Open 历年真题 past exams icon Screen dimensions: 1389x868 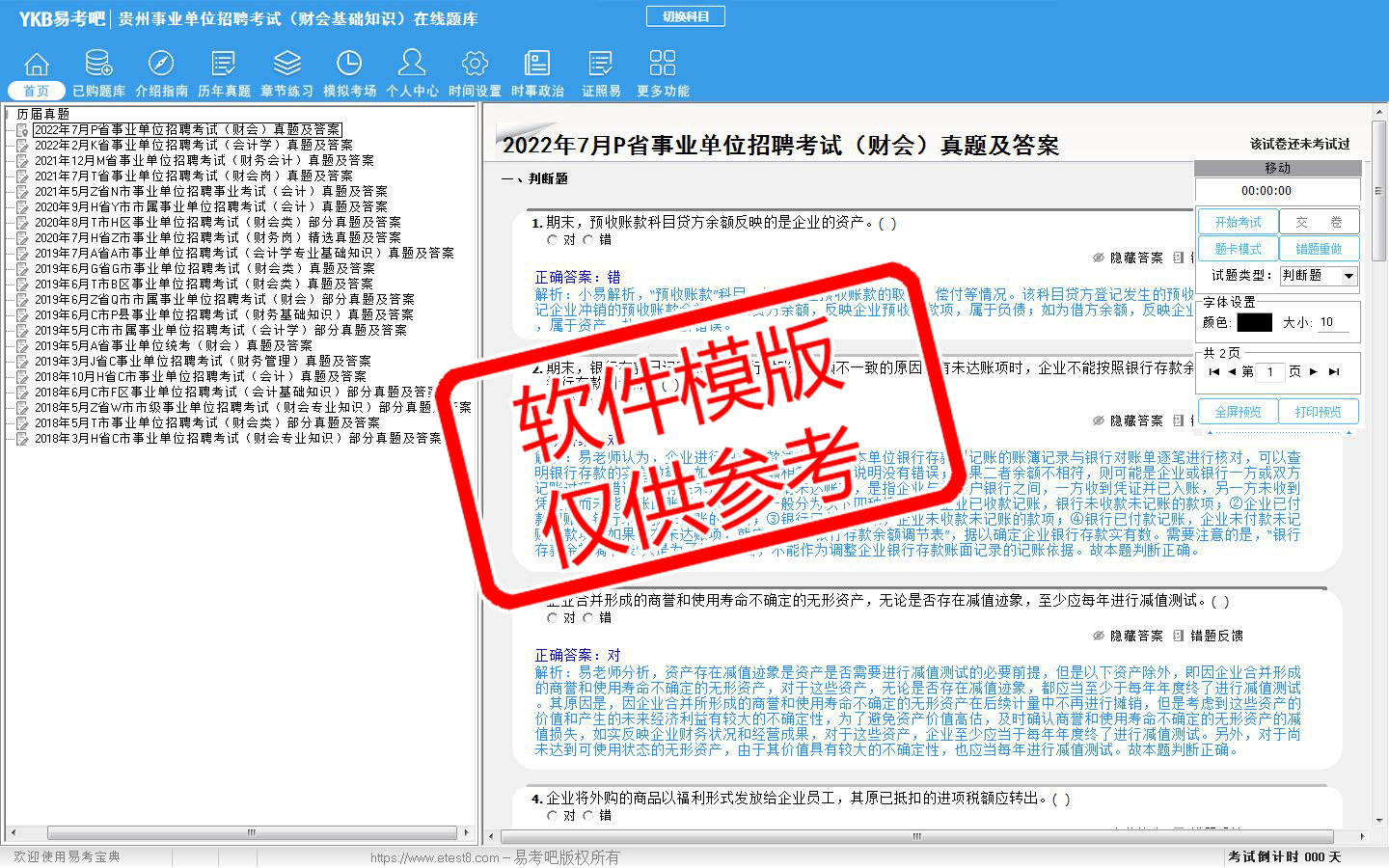224,64
